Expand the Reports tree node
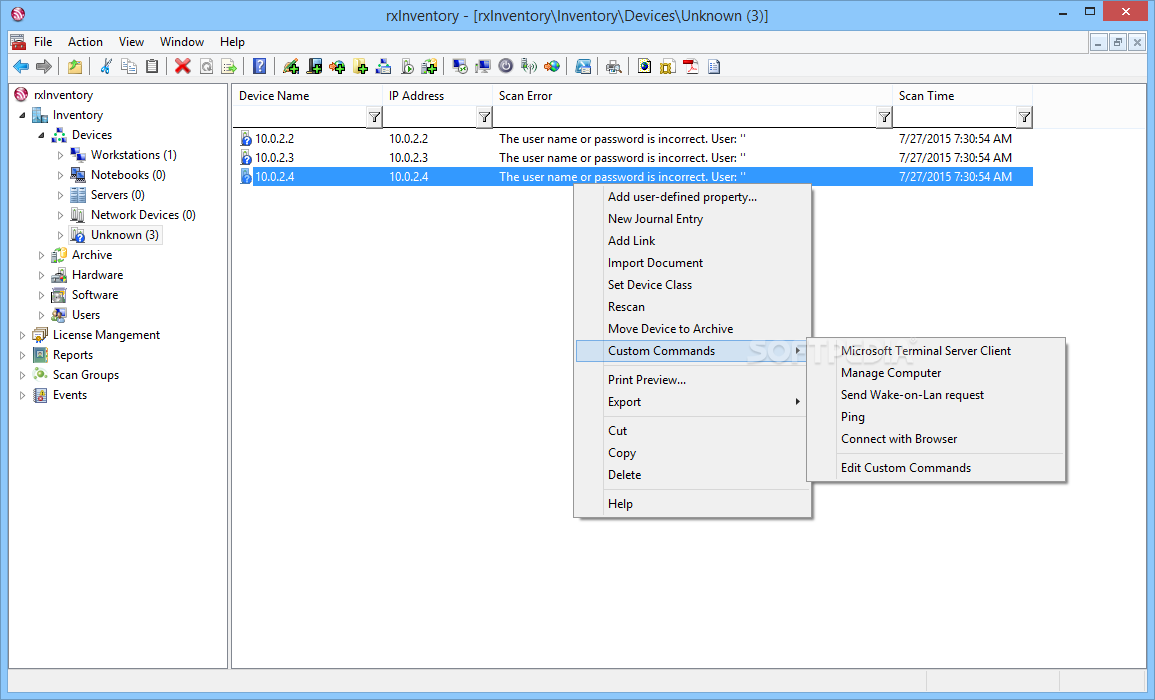 pyautogui.click(x=22, y=355)
